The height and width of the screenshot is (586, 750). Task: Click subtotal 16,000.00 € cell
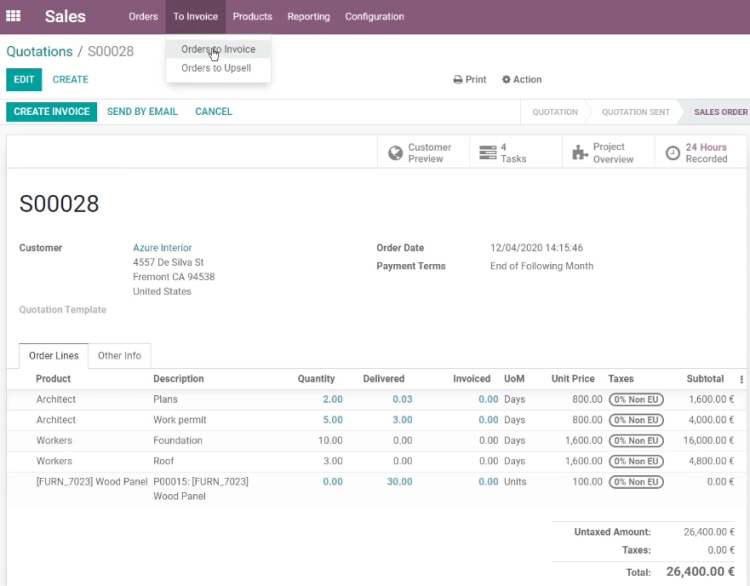click(708, 441)
